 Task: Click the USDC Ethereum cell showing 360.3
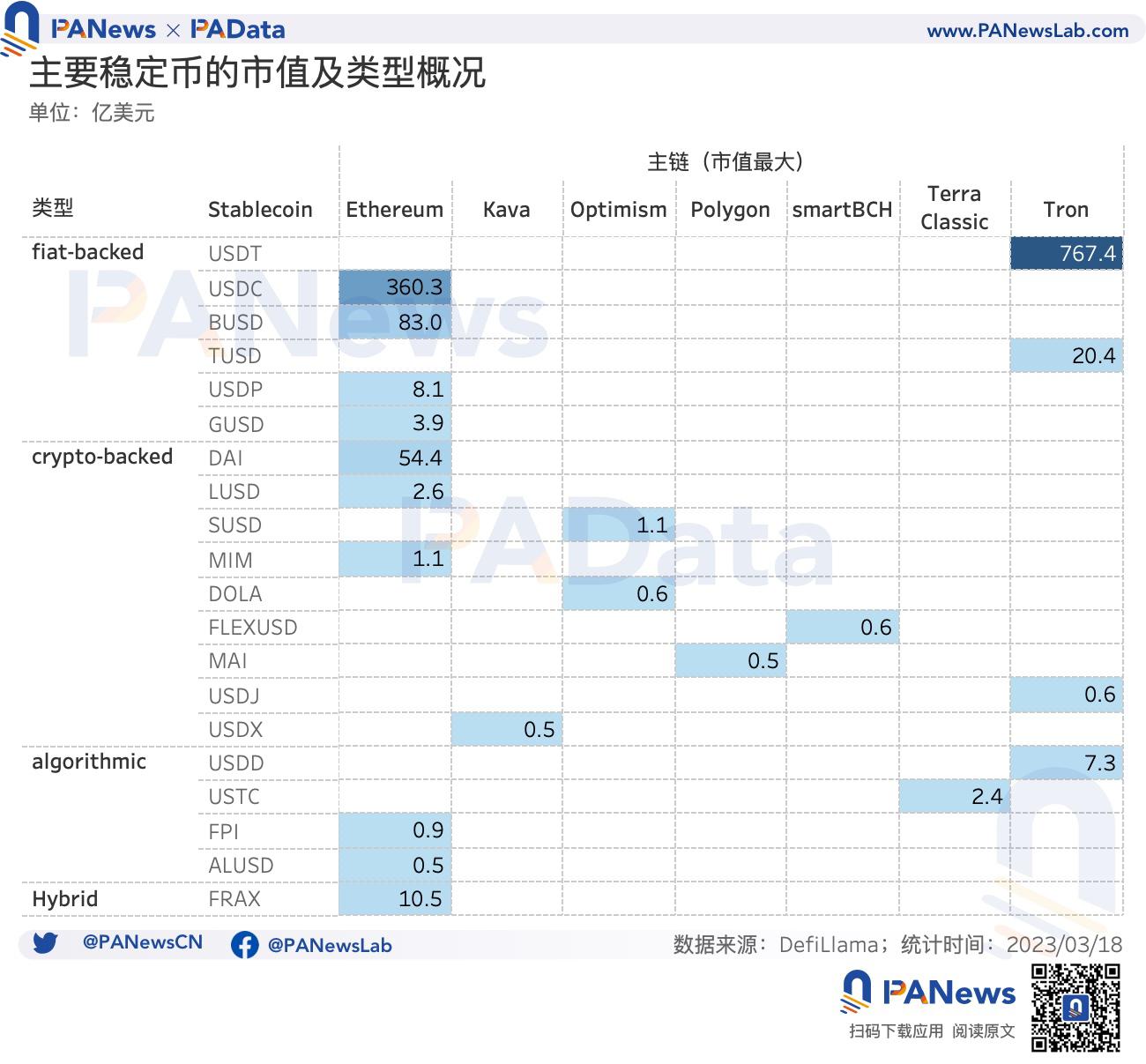pos(395,287)
